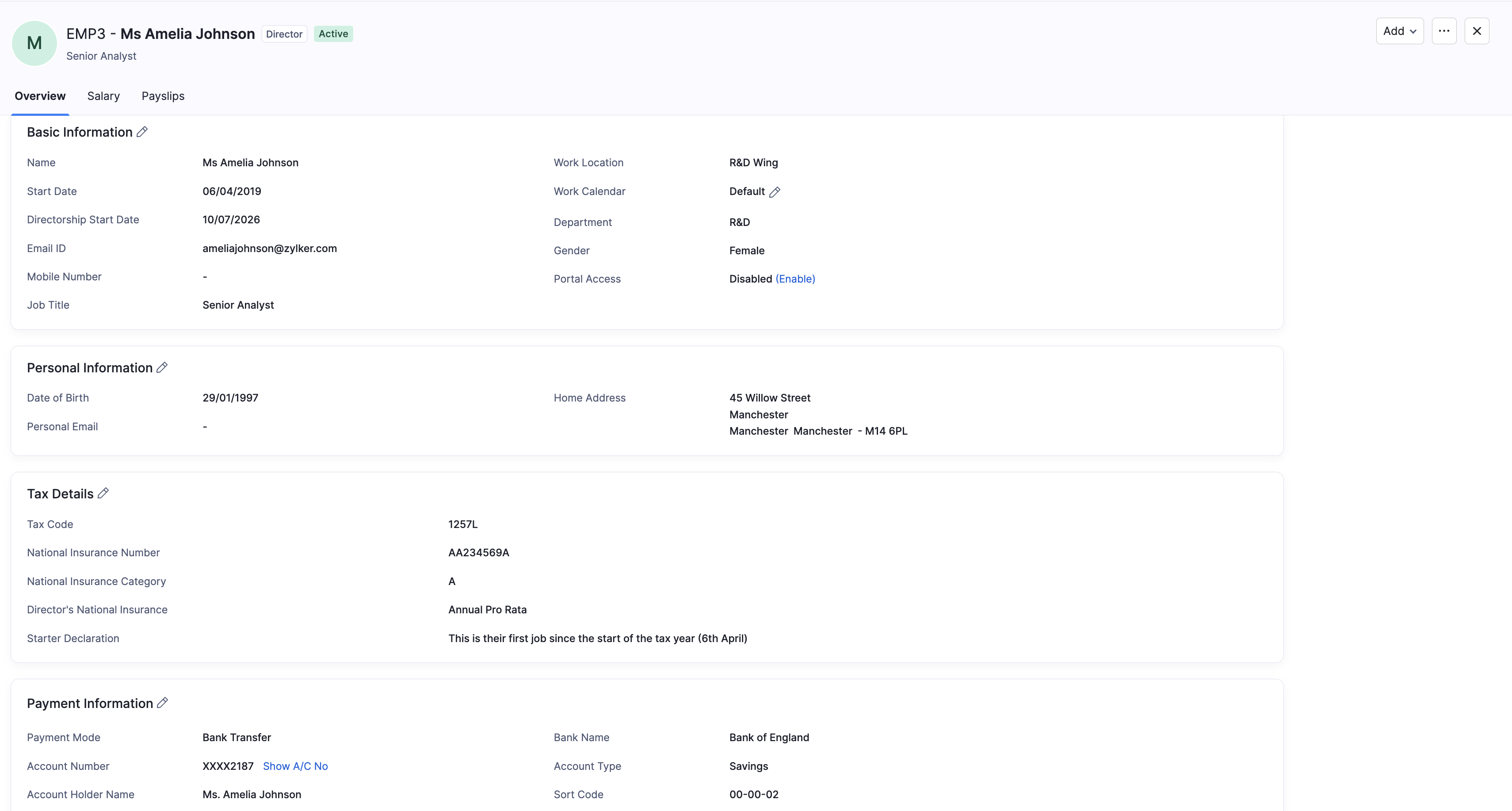Click the R&D Wing work location
Screen dimensions: 1512x811
point(754,163)
